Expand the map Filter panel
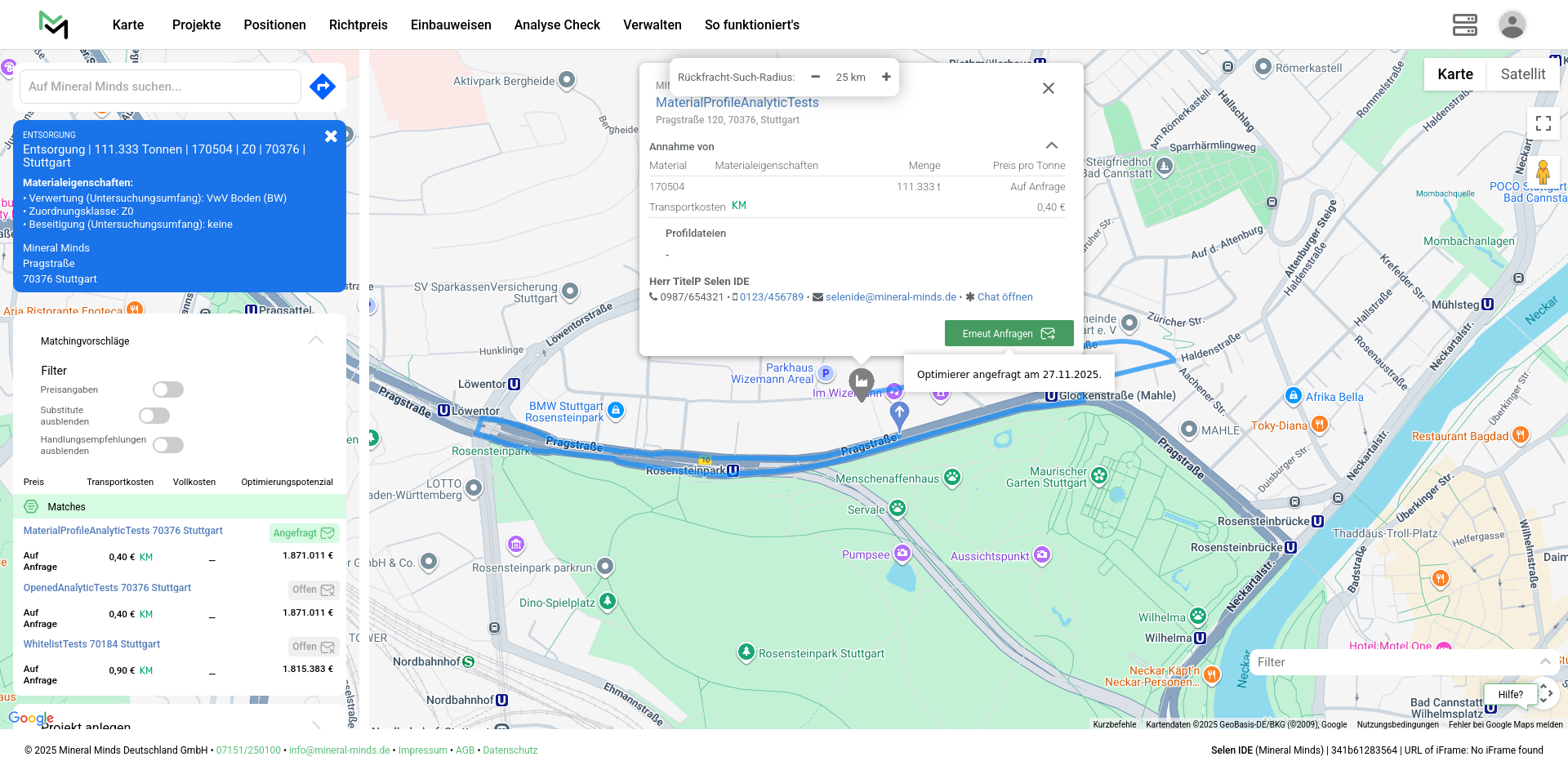The width and height of the screenshot is (1568, 770). [1544, 662]
